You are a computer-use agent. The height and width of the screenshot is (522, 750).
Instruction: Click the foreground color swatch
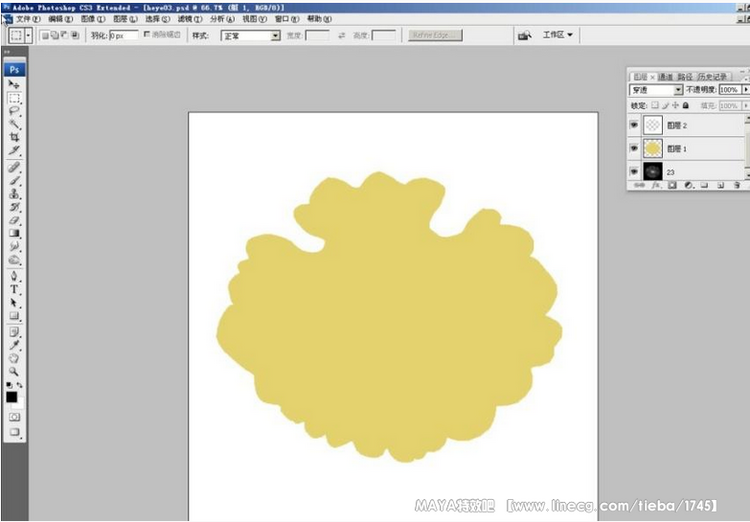11,397
